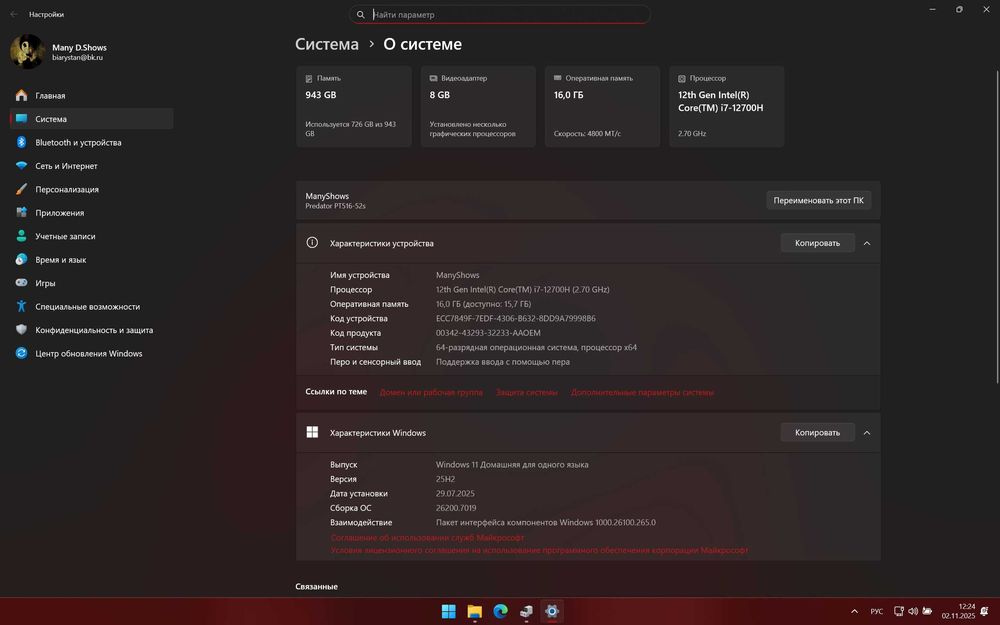Open Соглашение об использовании служб Майкрософт link

(x=427, y=538)
